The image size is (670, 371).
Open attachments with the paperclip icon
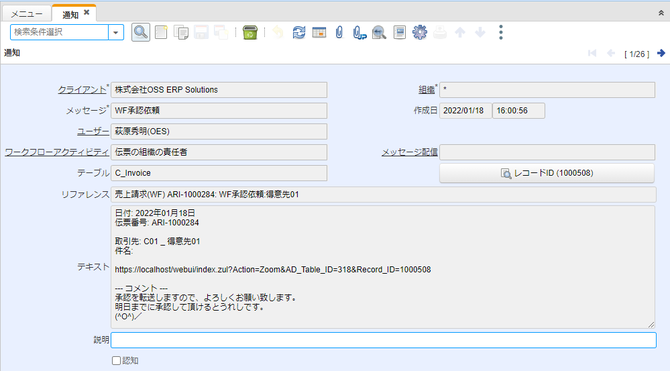point(339,32)
